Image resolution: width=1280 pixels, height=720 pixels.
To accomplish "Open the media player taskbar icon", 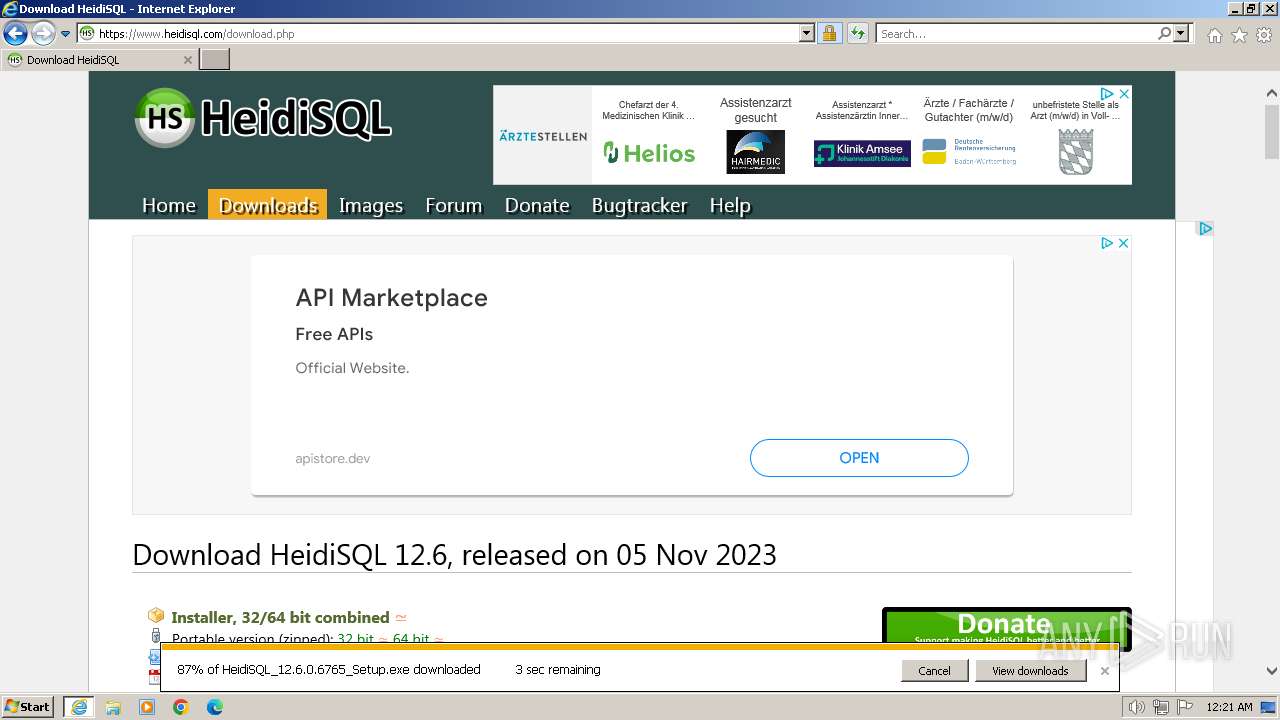I will [x=147, y=707].
